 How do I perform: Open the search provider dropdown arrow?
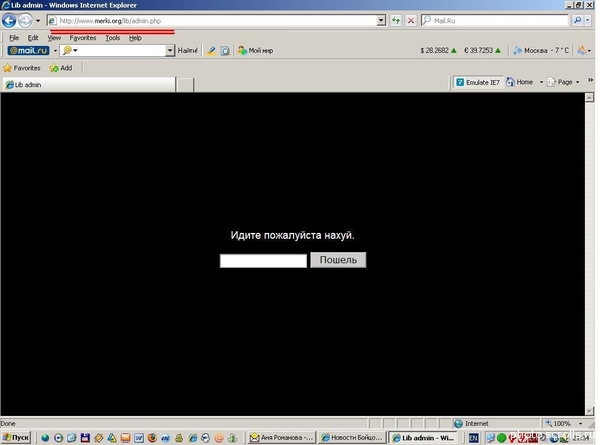click(x=588, y=21)
